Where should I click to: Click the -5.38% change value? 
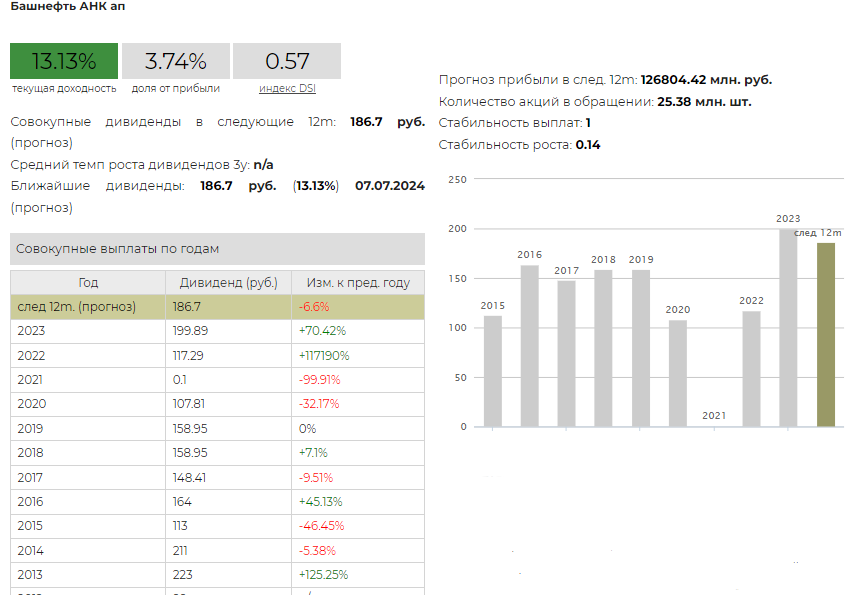pyautogui.click(x=317, y=551)
